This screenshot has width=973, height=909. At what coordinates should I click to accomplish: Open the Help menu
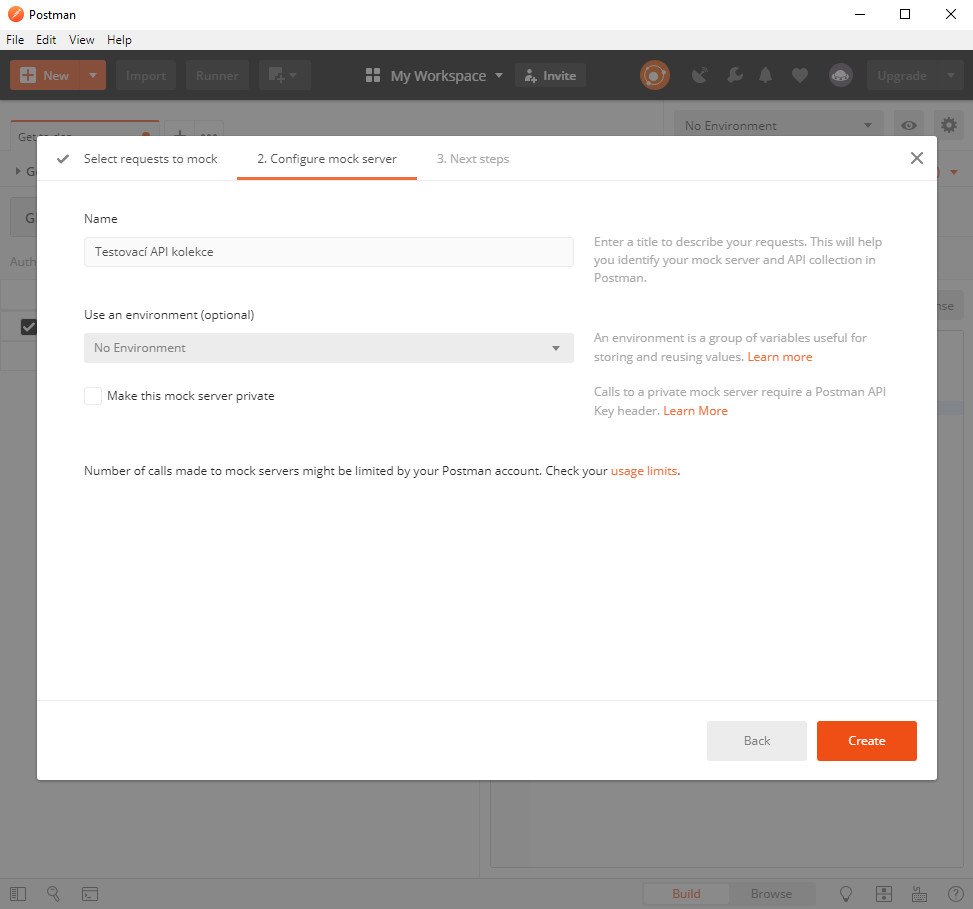(x=119, y=40)
